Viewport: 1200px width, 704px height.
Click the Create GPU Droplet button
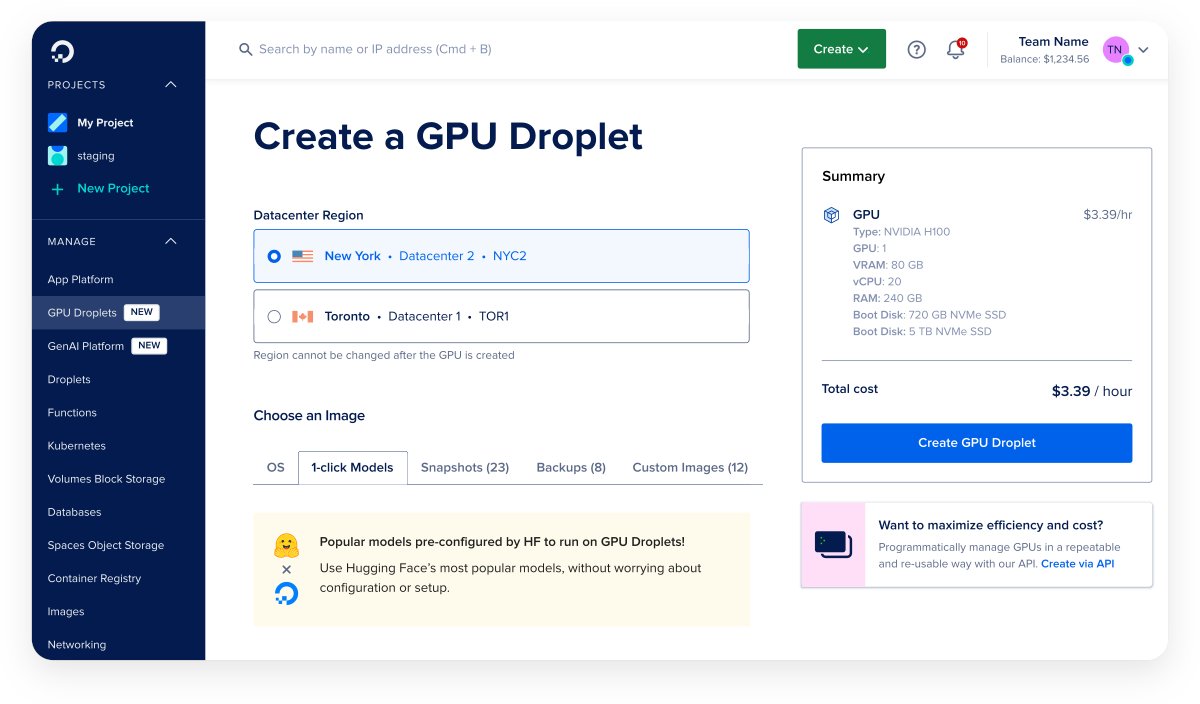coord(977,443)
